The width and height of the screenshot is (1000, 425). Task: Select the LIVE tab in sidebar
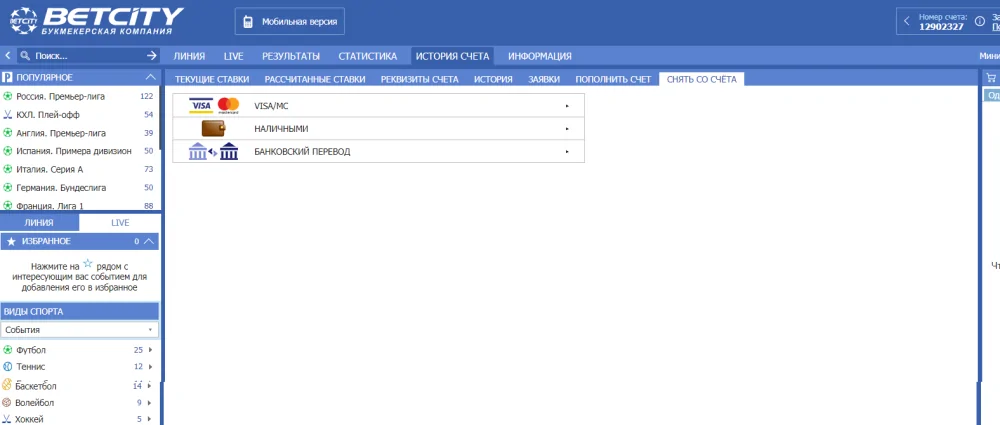[120, 222]
